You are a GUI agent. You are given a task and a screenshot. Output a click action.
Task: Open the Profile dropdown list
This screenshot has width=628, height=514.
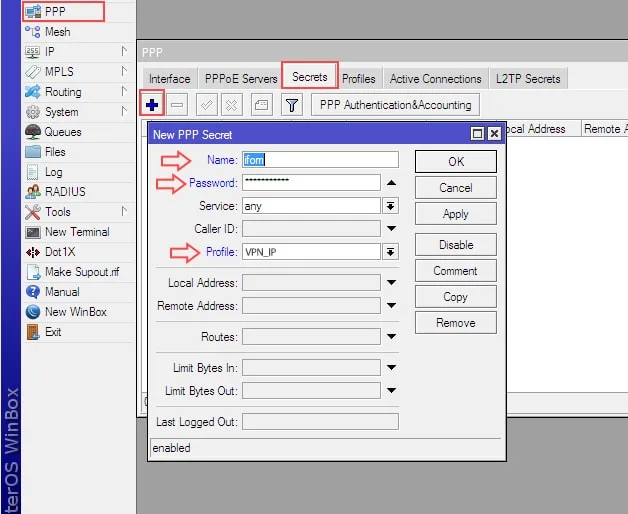(391, 252)
